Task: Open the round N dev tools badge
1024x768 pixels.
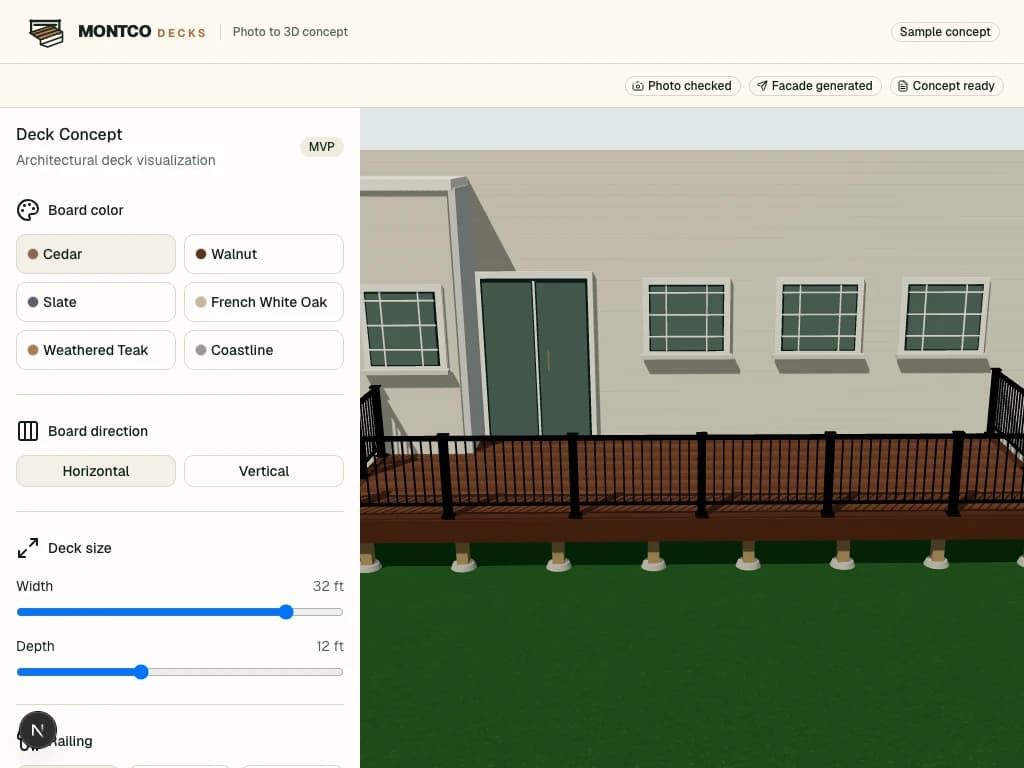Action: [x=38, y=730]
